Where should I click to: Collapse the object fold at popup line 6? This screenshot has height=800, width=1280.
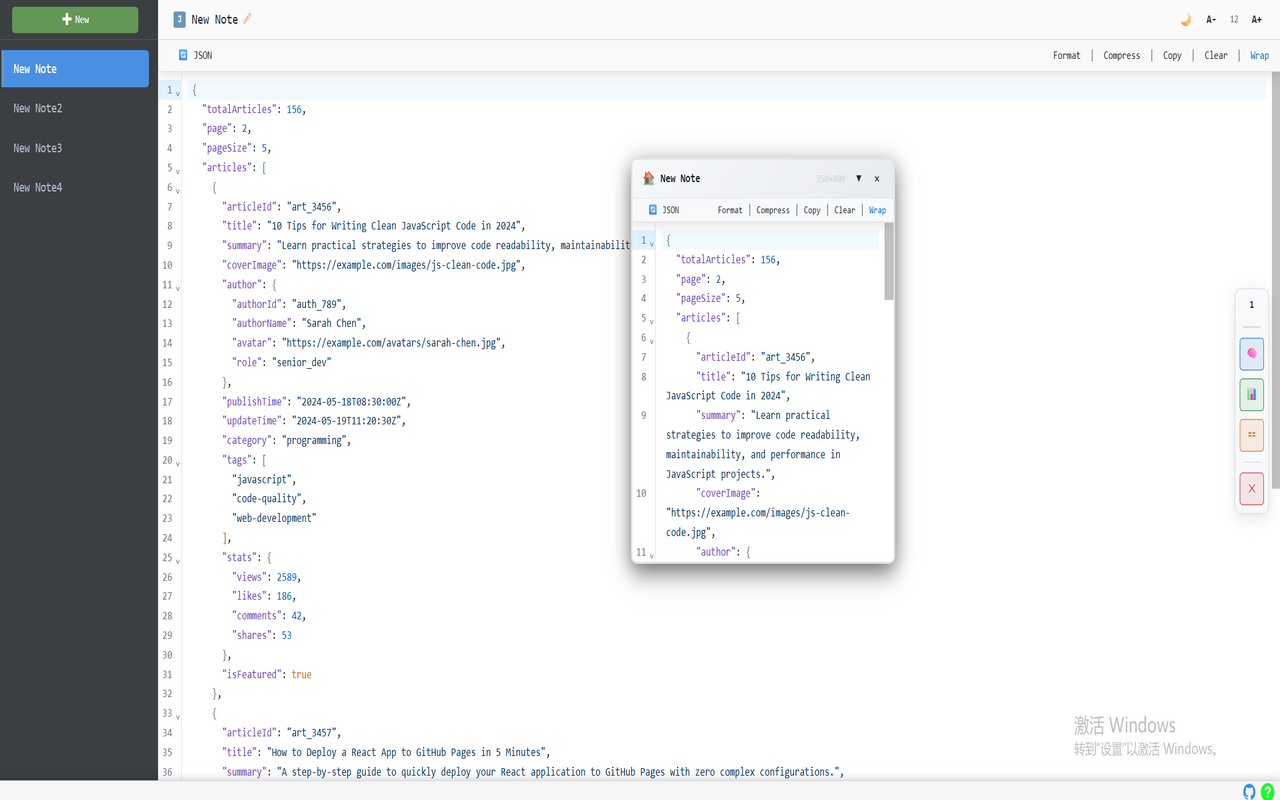point(652,341)
